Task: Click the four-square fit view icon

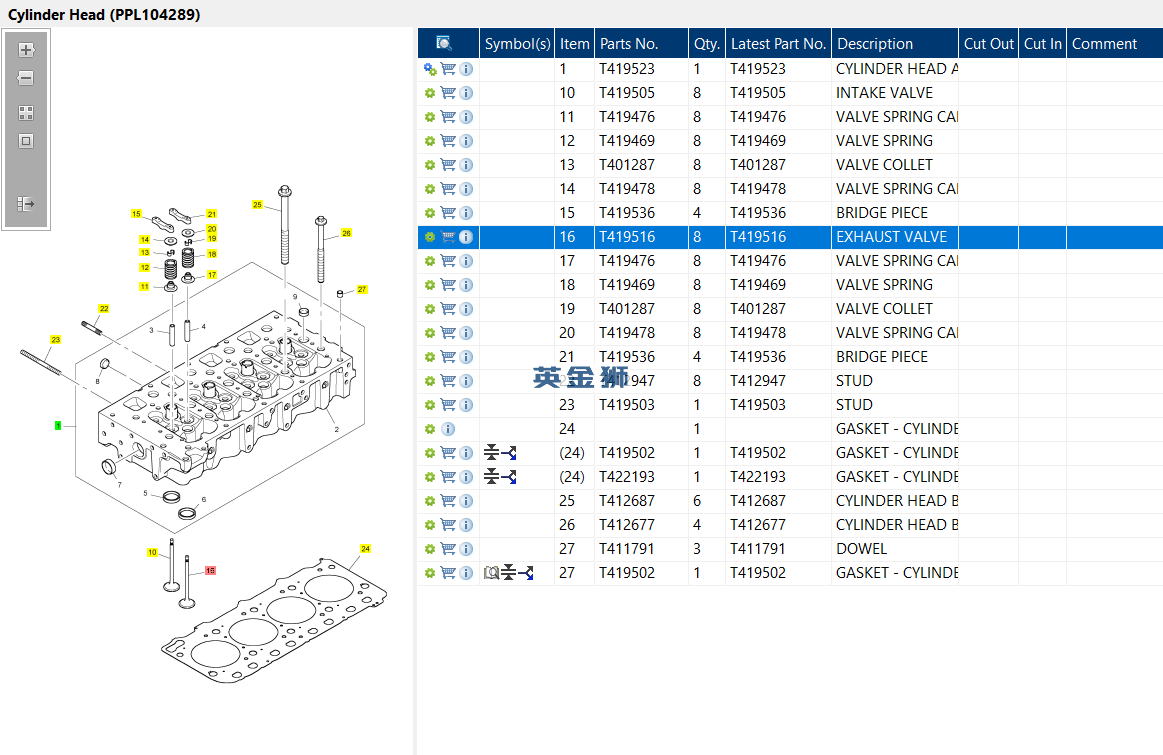Action: [x=26, y=113]
